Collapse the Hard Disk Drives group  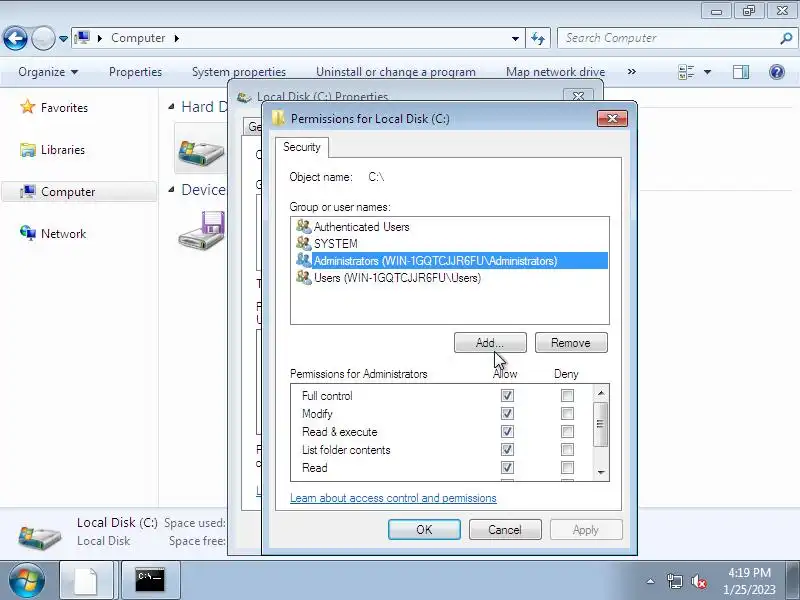tap(171, 107)
